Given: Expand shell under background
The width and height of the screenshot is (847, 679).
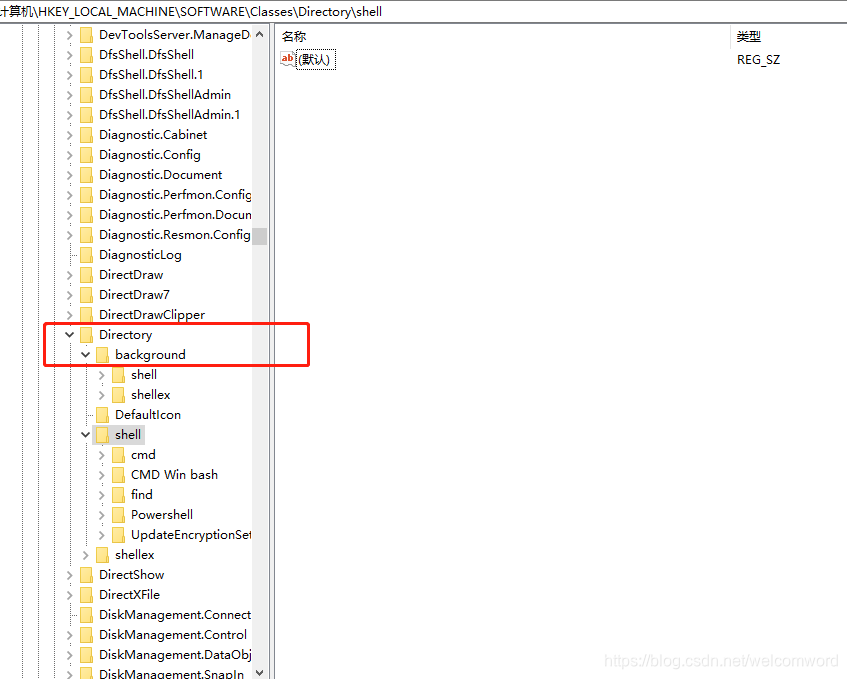Looking at the screenshot, I should 102,375.
